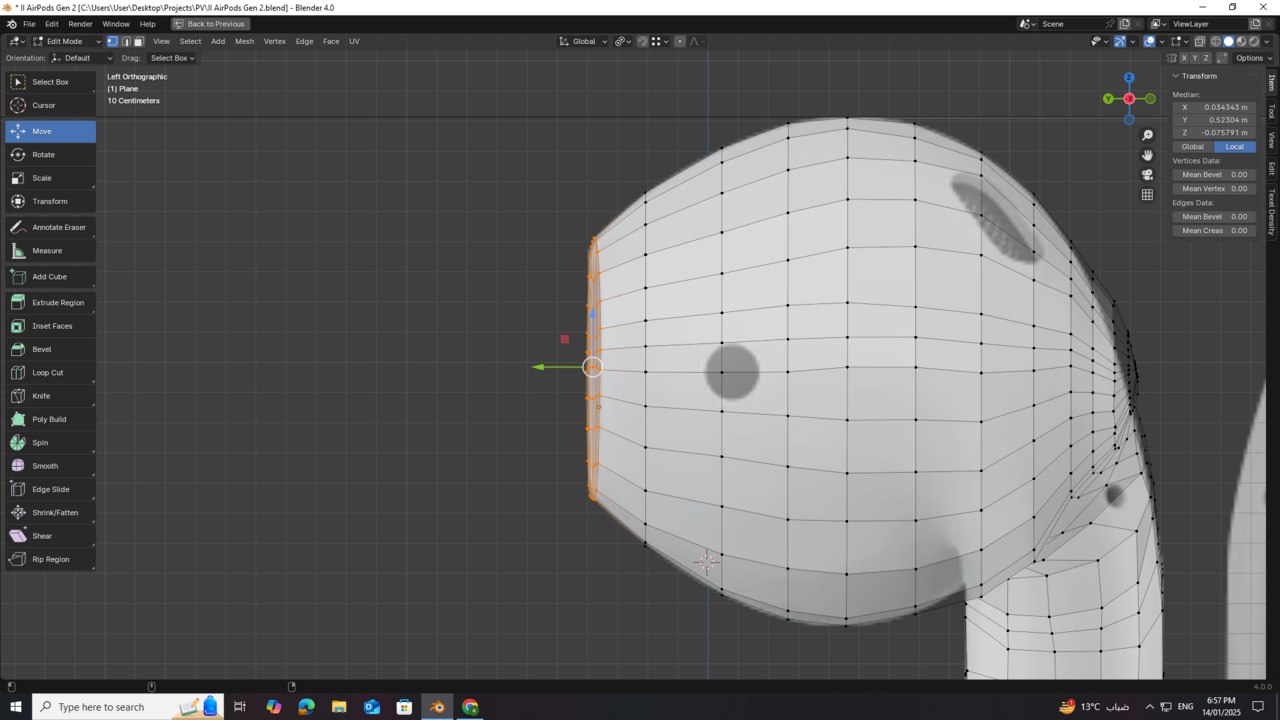Image resolution: width=1280 pixels, height=720 pixels.
Task: Activate the Smooth tool
Action: pyautogui.click(x=50, y=466)
